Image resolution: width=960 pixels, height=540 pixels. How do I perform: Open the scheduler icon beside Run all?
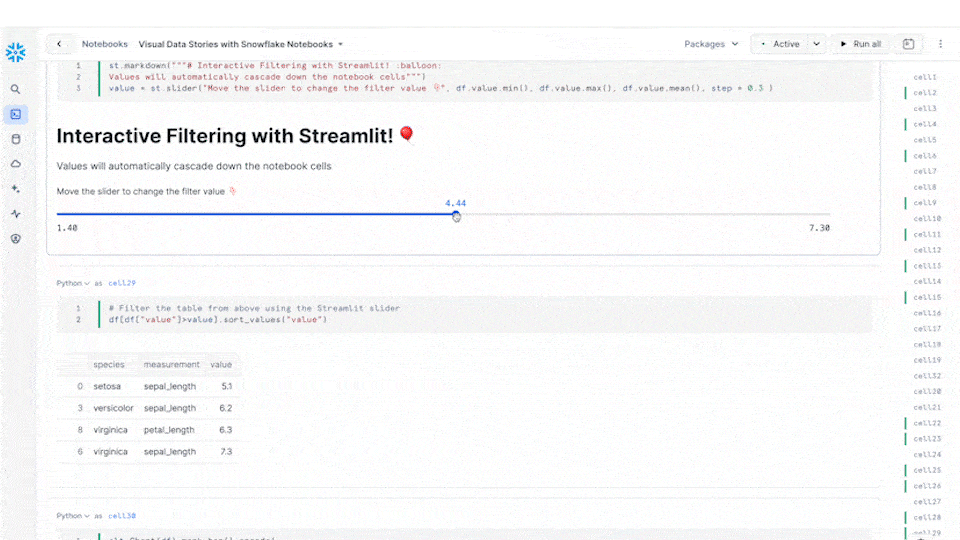(908, 44)
